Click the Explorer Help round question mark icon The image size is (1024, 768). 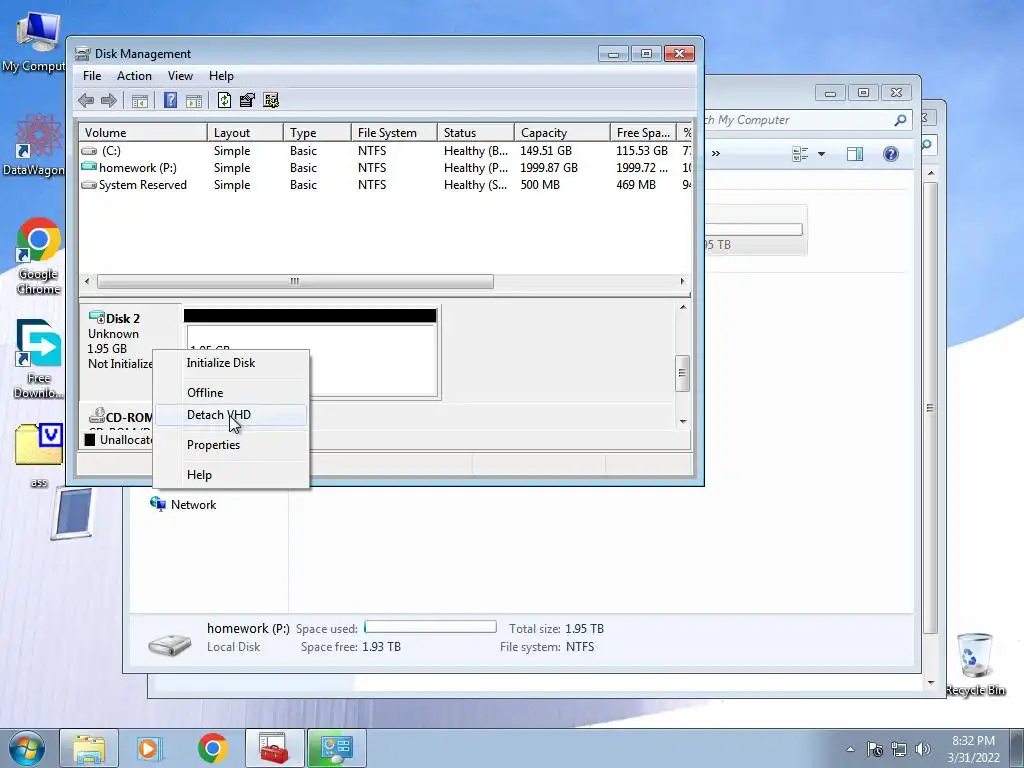click(891, 154)
